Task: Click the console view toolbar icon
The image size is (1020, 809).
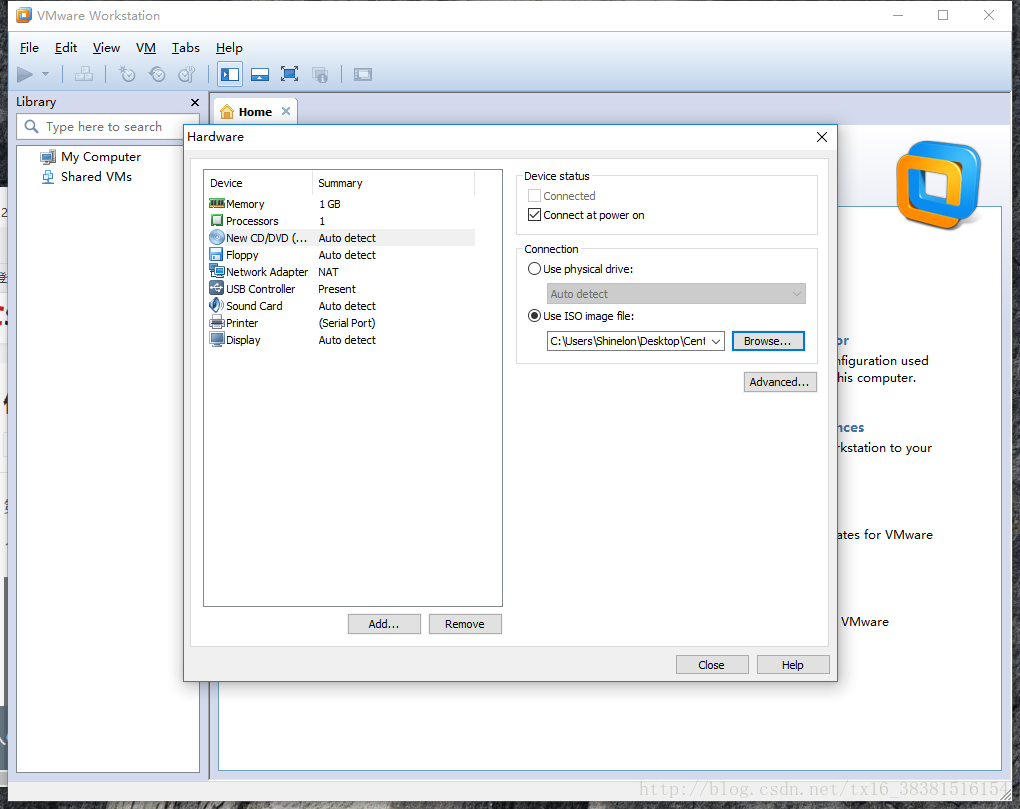Action: click(362, 74)
